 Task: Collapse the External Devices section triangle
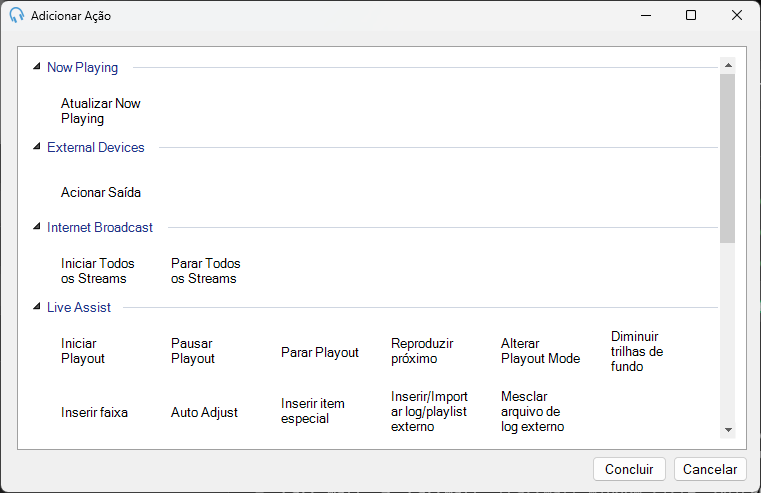(x=37, y=147)
